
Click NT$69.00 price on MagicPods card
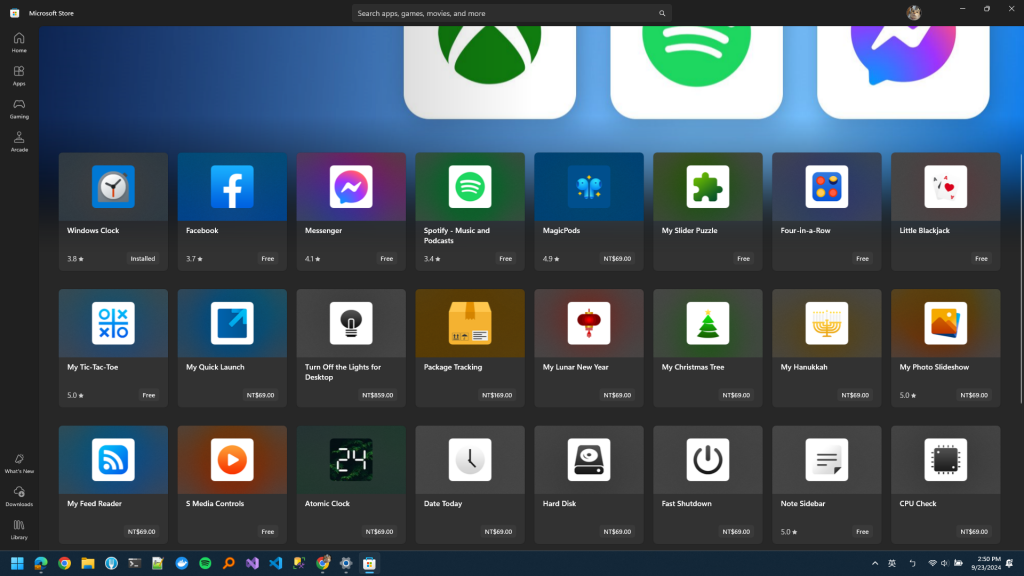coord(617,259)
